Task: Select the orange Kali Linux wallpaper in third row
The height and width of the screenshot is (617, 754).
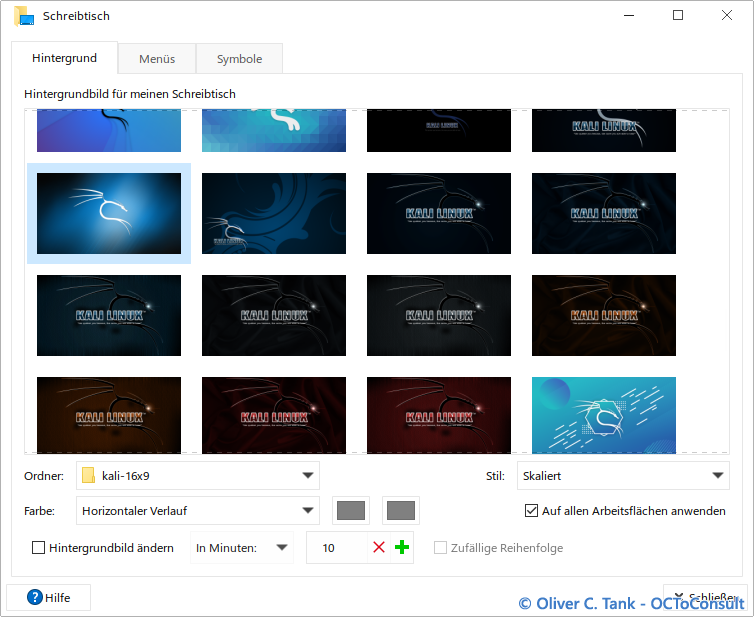Action: pos(603,315)
